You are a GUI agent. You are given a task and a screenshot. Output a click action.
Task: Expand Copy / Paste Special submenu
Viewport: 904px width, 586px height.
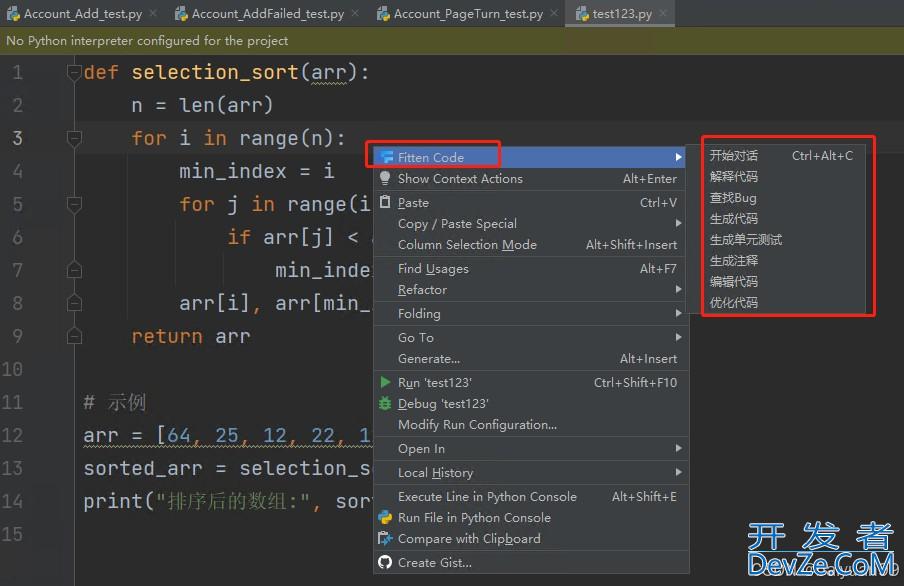(x=529, y=223)
